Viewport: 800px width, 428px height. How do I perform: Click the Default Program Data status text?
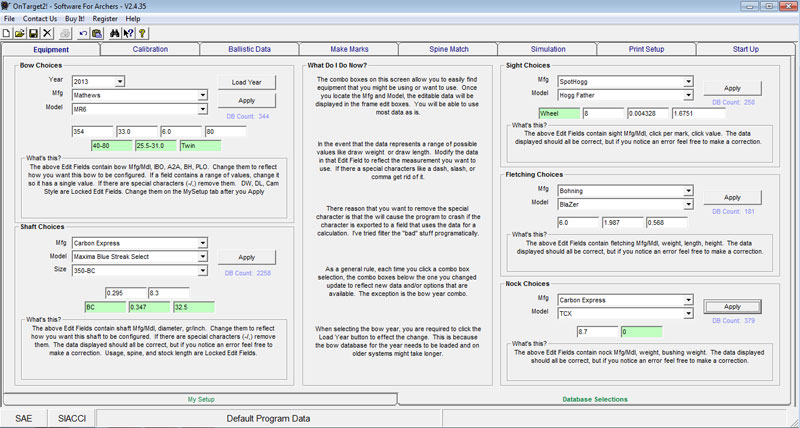[x=268, y=418]
